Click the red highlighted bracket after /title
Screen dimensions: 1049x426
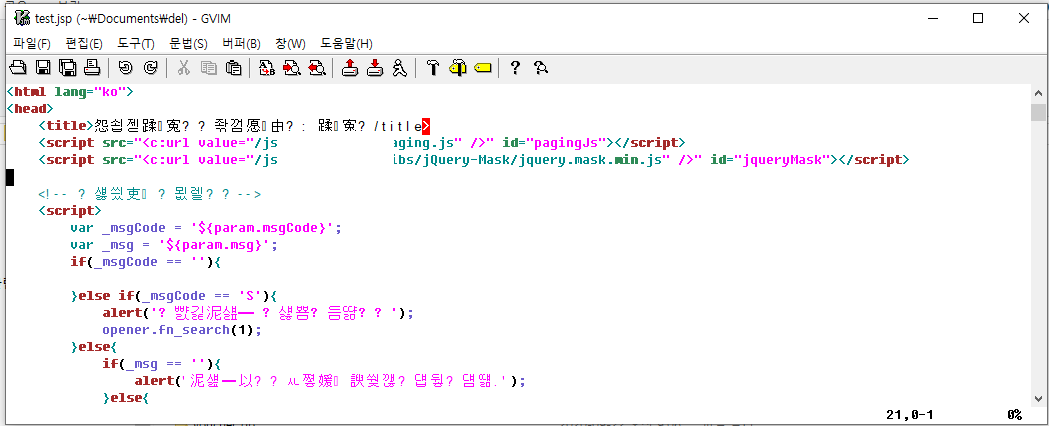click(x=425, y=126)
